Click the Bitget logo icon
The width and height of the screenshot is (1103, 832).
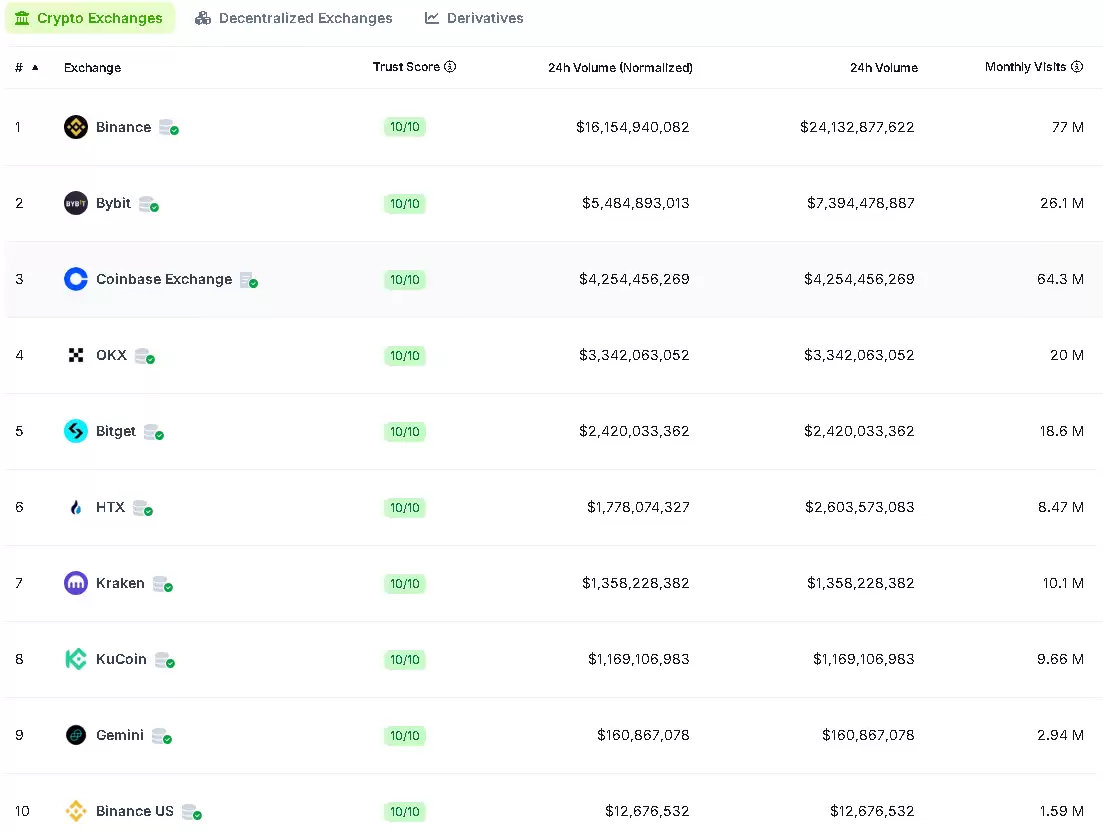[x=76, y=431]
